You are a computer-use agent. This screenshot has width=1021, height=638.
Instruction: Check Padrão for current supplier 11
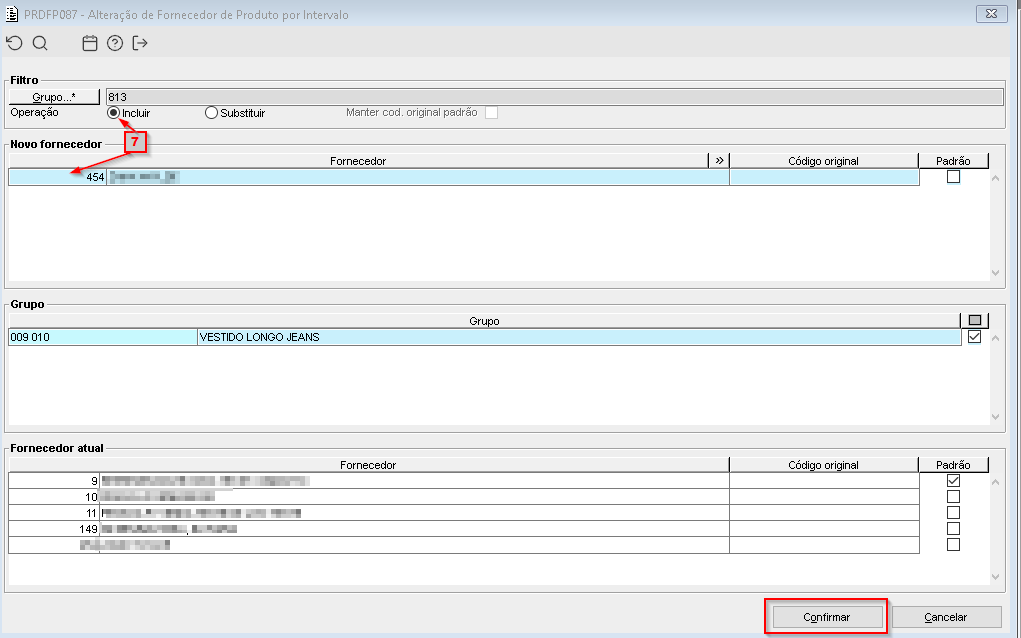pos(953,512)
